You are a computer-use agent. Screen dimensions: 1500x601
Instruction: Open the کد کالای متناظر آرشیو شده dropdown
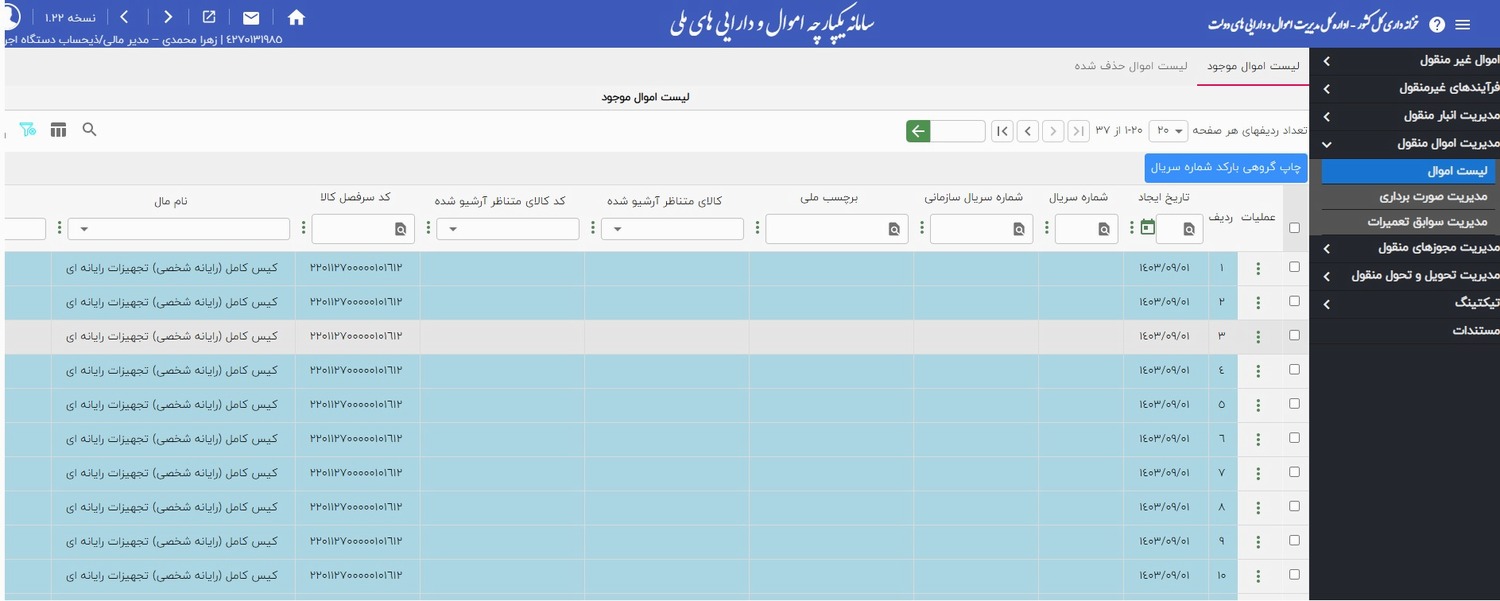[509, 229]
